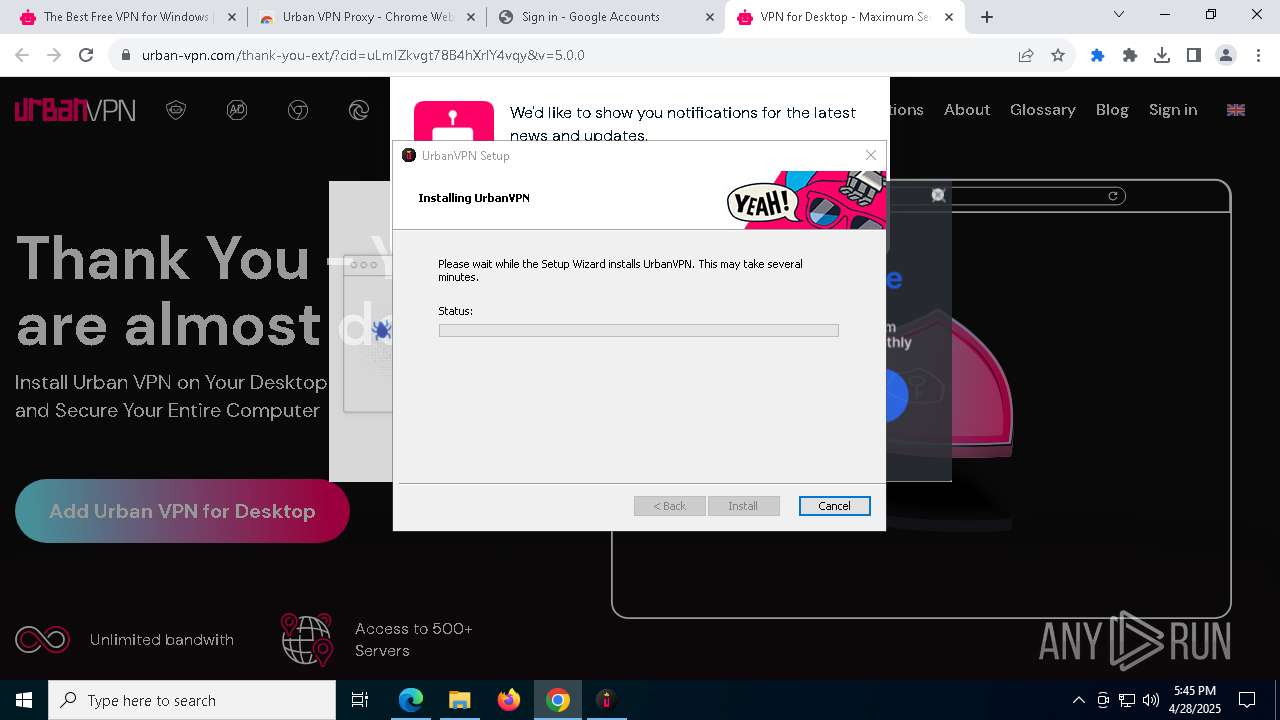1280x720 pixels.
Task: Open File Explorer from taskbar
Action: [x=459, y=700]
